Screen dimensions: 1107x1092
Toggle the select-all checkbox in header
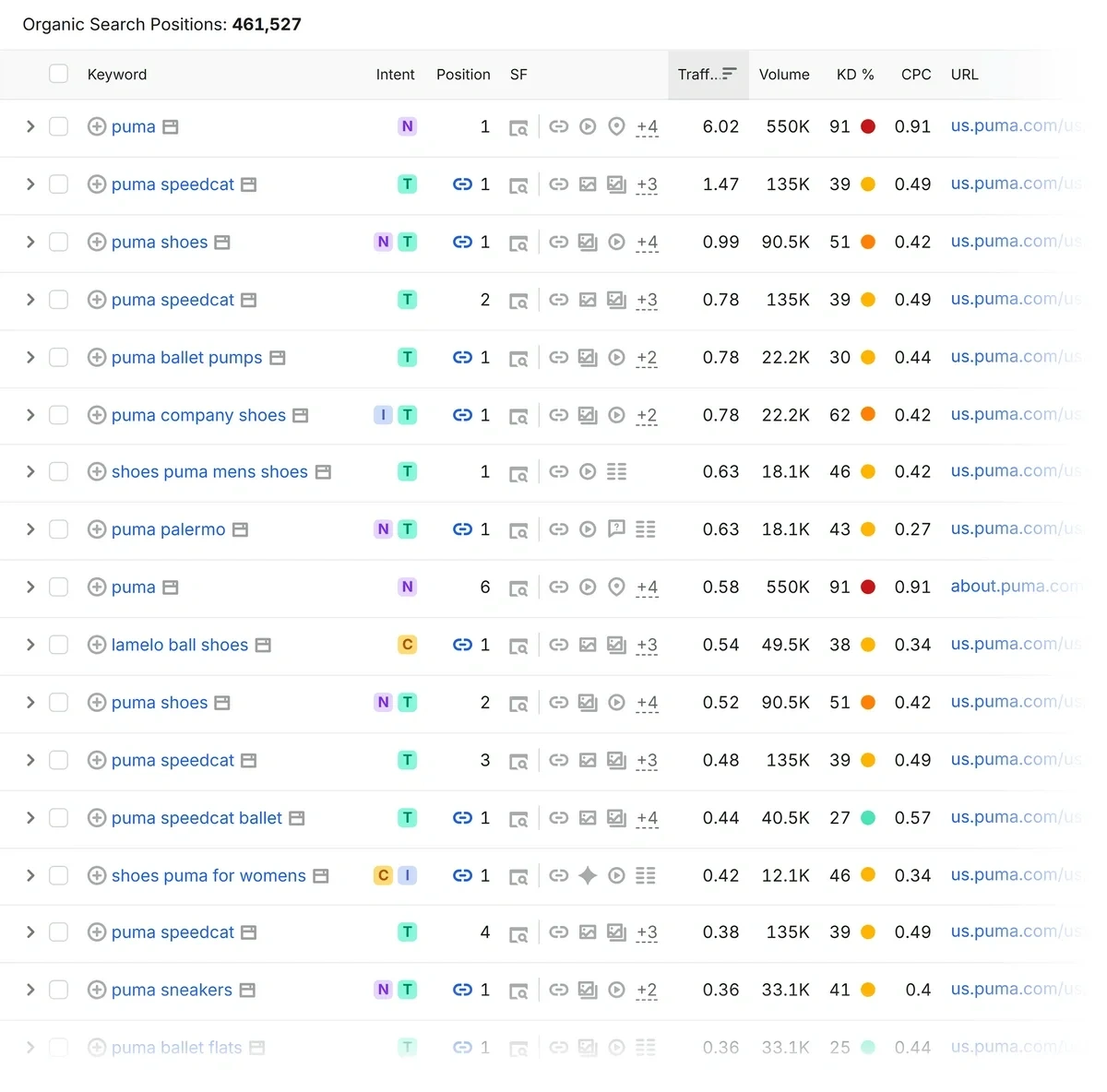pyautogui.click(x=59, y=74)
